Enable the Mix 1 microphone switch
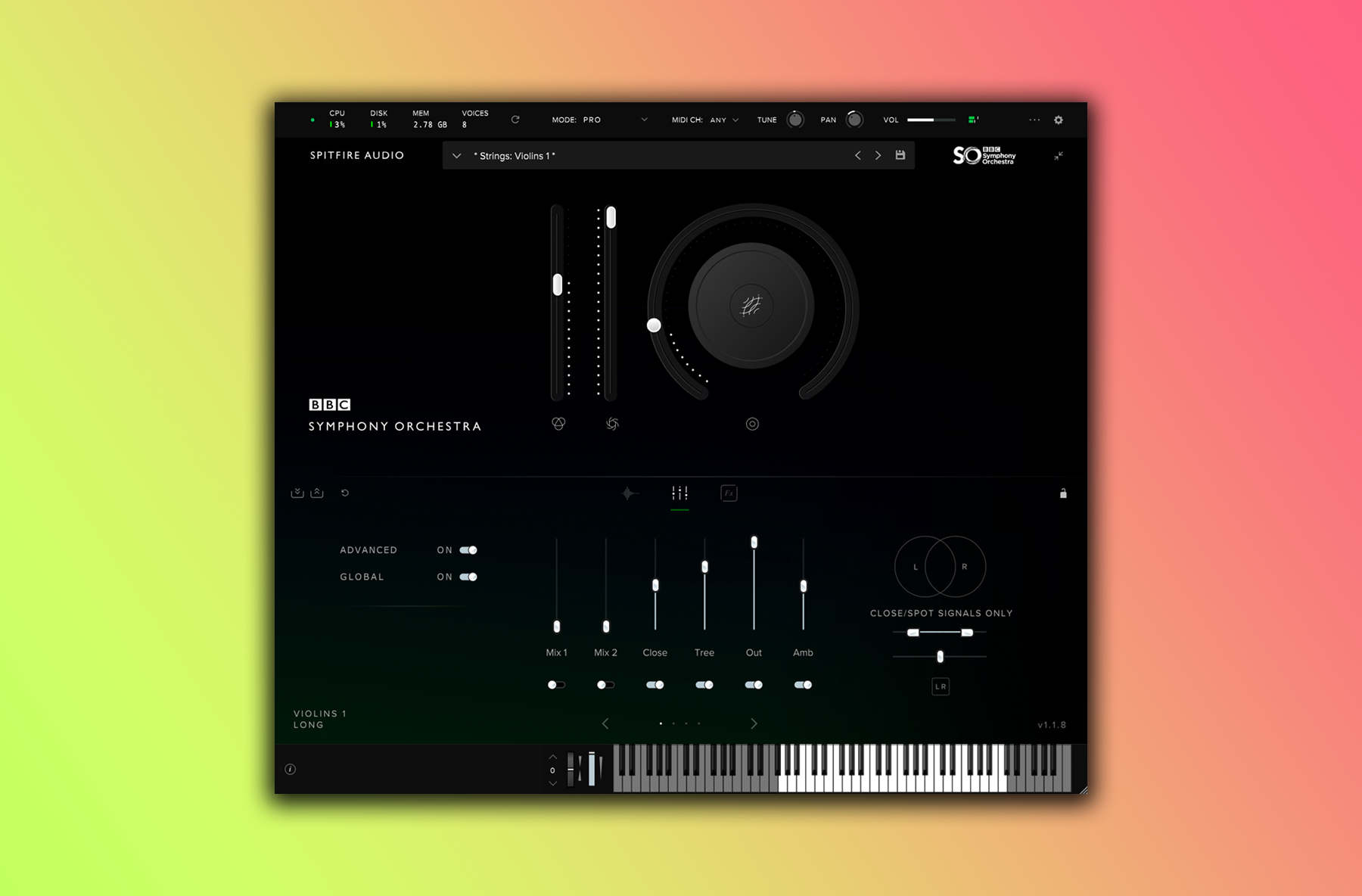Viewport: 1362px width, 896px height. [x=556, y=685]
